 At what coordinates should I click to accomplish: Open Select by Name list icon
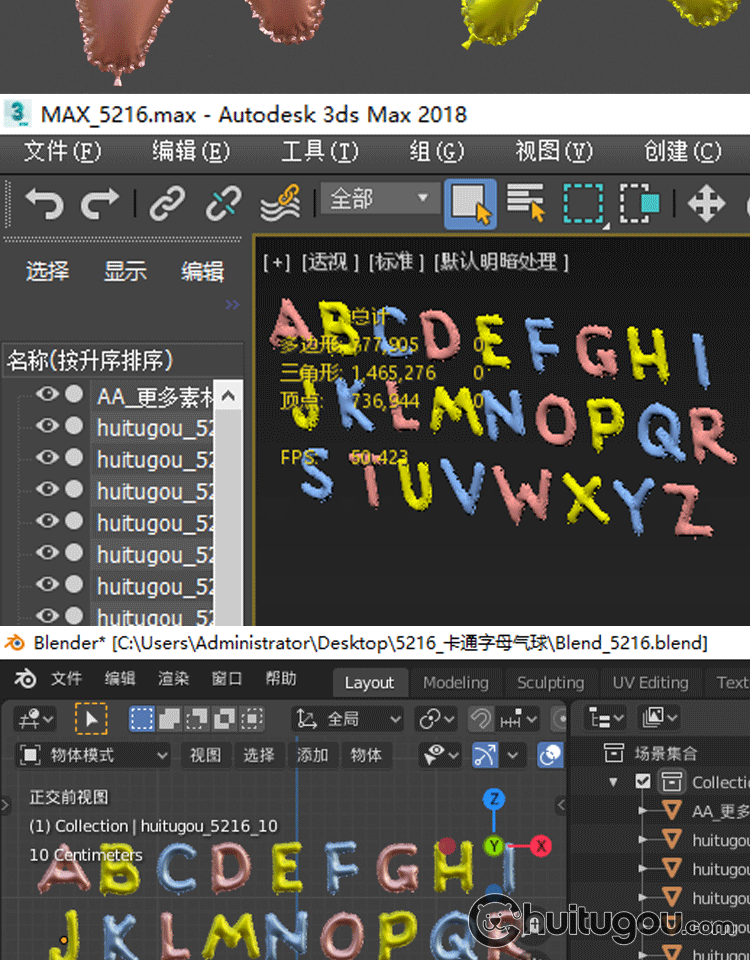coord(525,203)
